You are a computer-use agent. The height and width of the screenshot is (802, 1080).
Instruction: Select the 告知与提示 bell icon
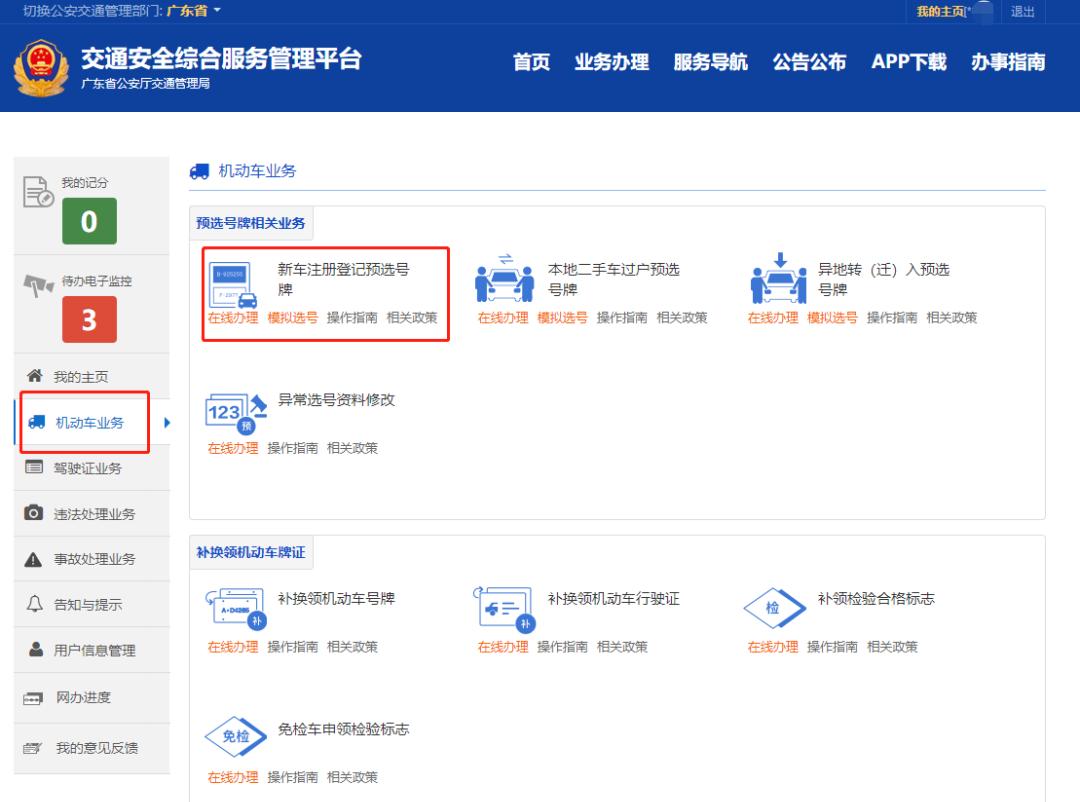pos(36,604)
